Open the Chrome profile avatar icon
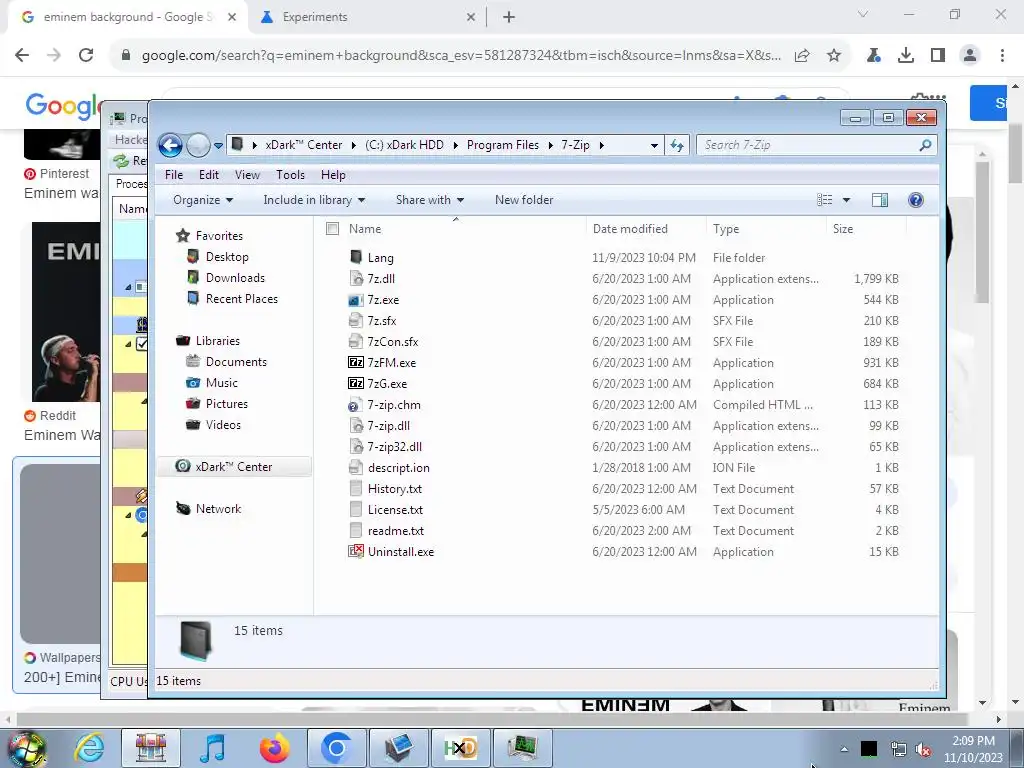This screenshot has width=1024, height=768. [x=970, y=56]
